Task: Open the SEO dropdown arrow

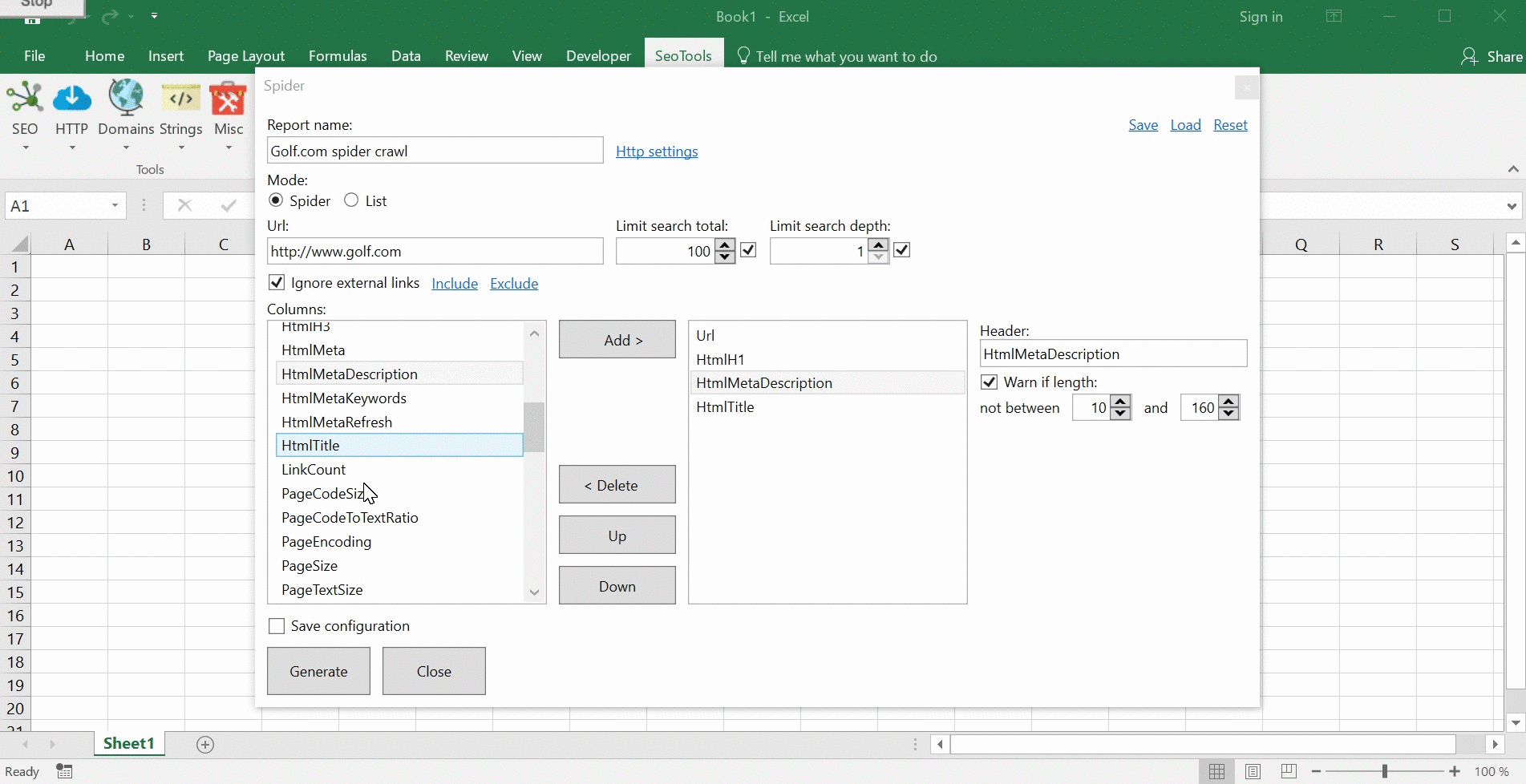Action: (x=25, y=148)
